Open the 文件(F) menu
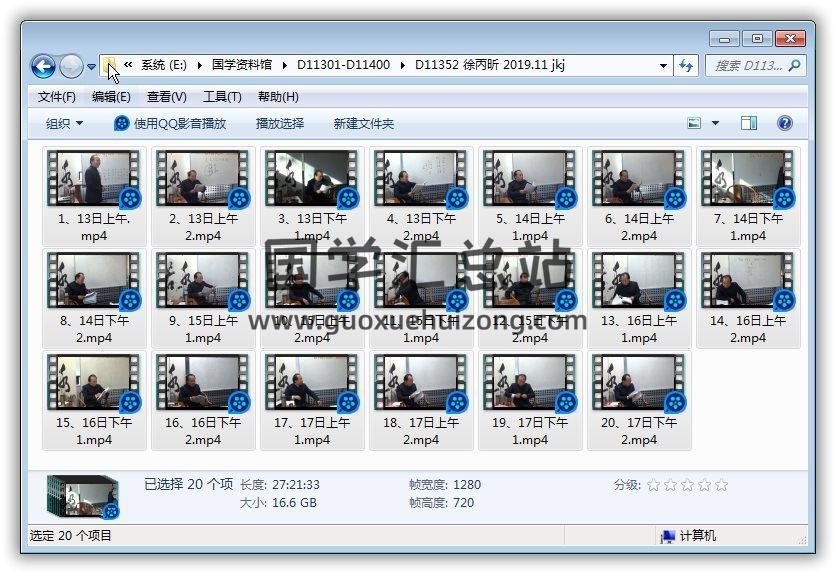836x574 pixels. [x=57, y=96]
